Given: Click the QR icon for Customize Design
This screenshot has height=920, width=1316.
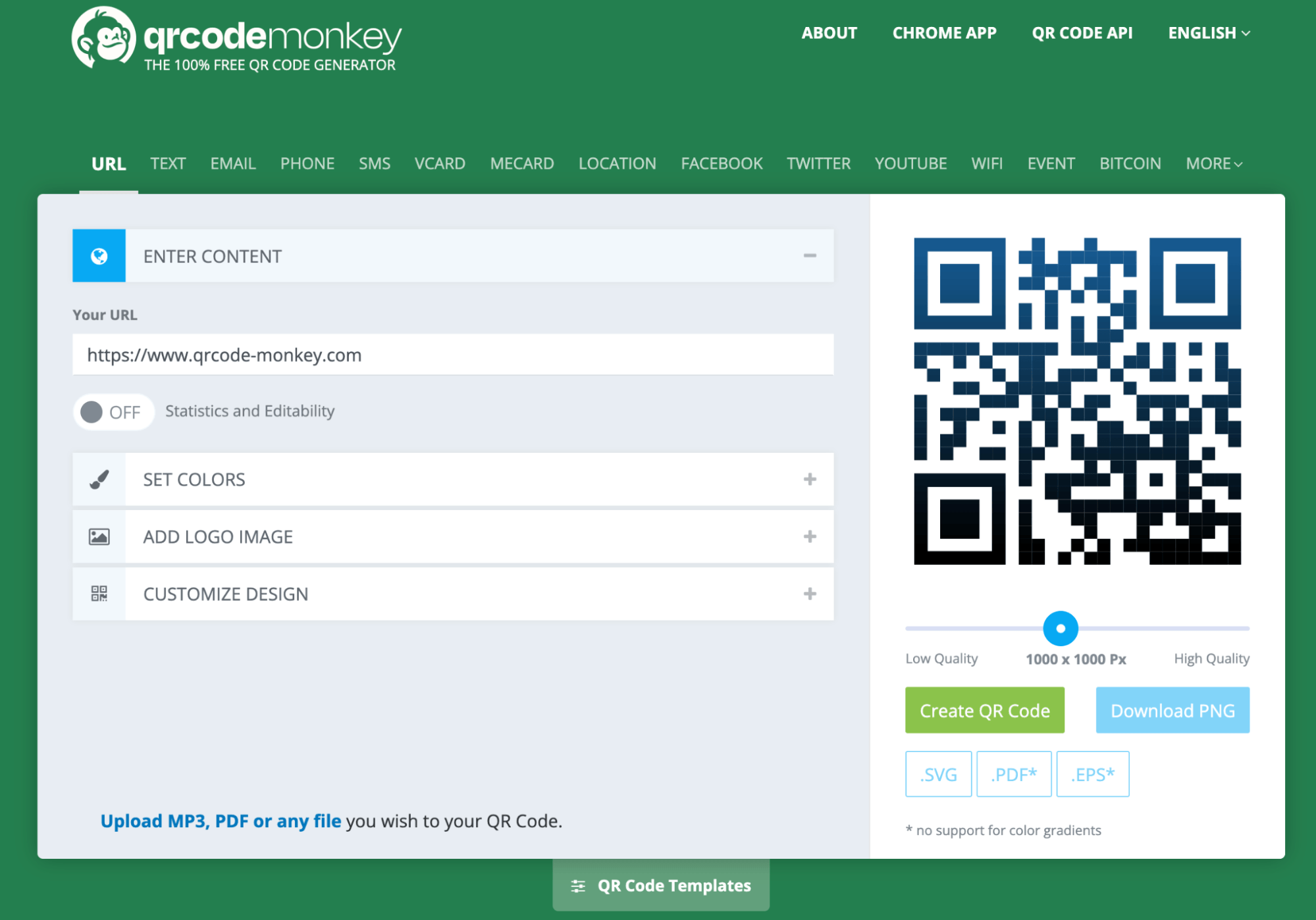Looking at the screenshot, I should (x=99, y=594).
